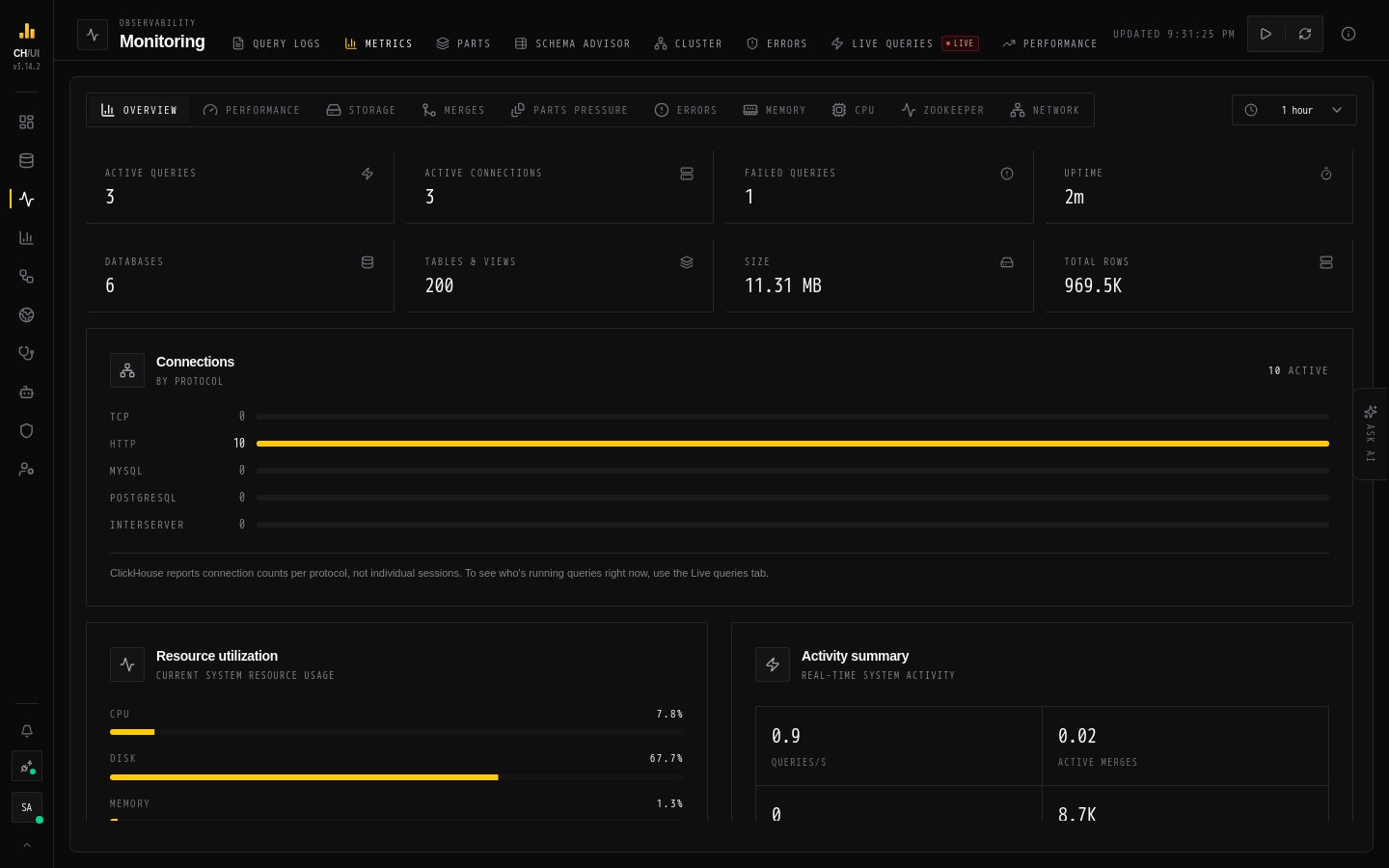1389x868 pixels.
Task: Click the Total Rows value 969.5K
Action: coord(1093,285)
